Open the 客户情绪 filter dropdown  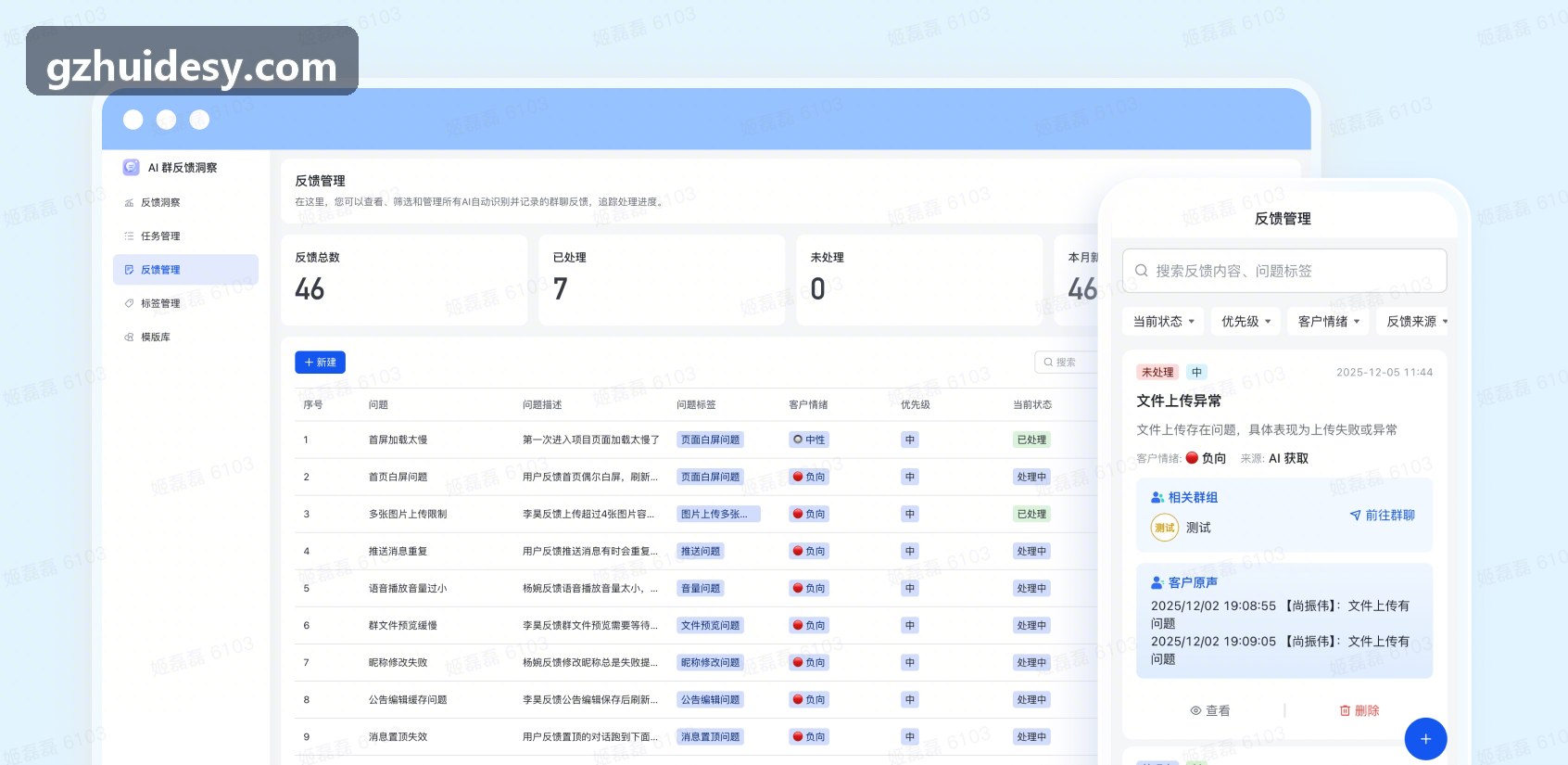pyautogui.click(x=1328, y=322)
